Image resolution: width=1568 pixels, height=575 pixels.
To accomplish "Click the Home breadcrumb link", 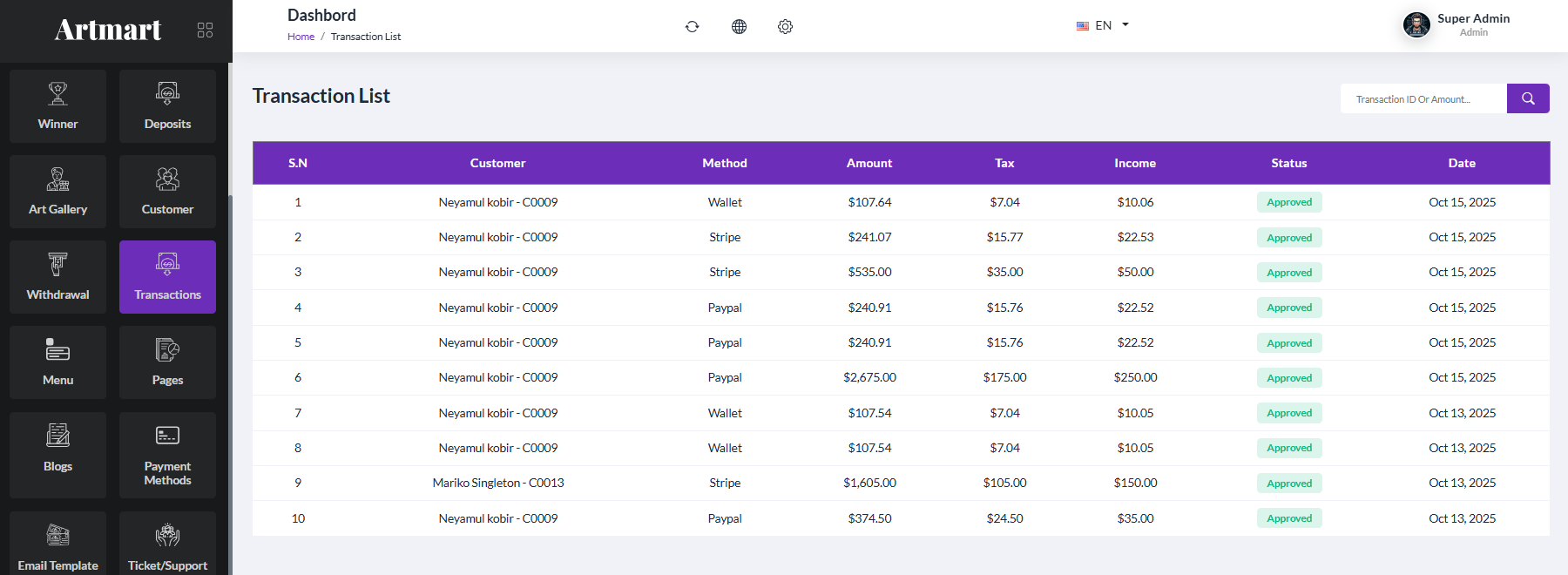I will tap(301, 37).
